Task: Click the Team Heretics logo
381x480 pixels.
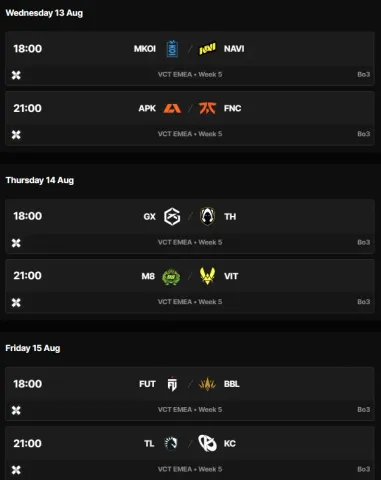Action: pos(207,216)
